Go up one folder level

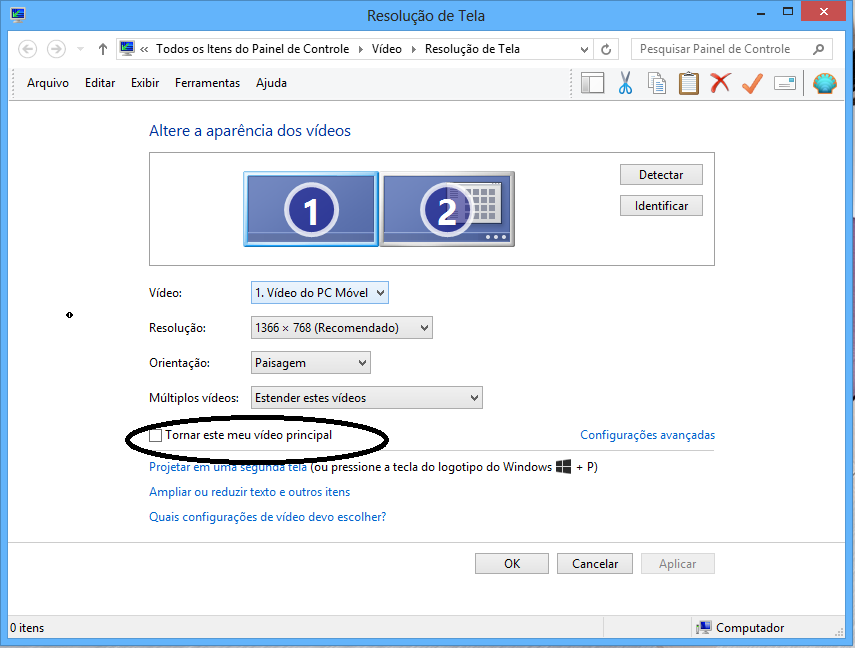pos(103,49)
